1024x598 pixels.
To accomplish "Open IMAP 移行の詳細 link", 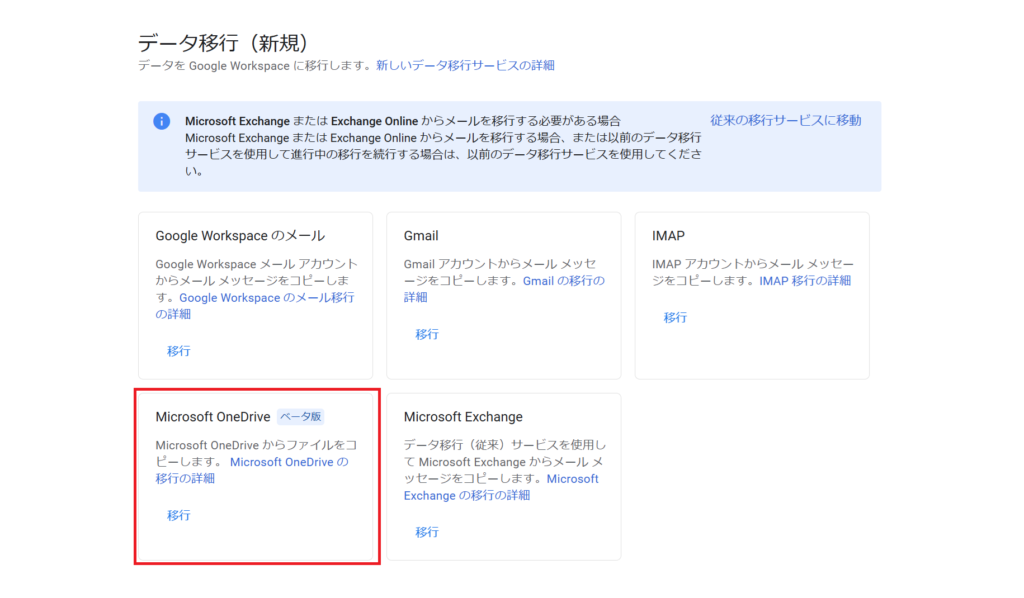I will tap(805, 281).
